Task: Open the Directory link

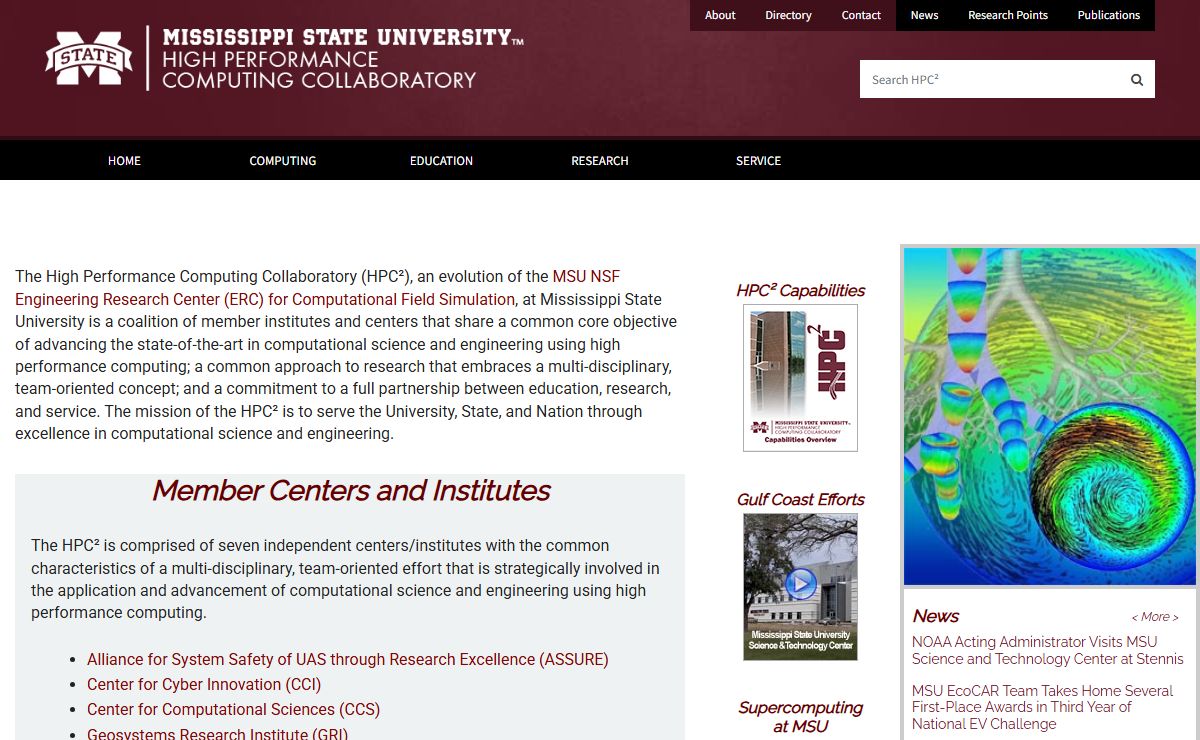Action: pos(788,15)
